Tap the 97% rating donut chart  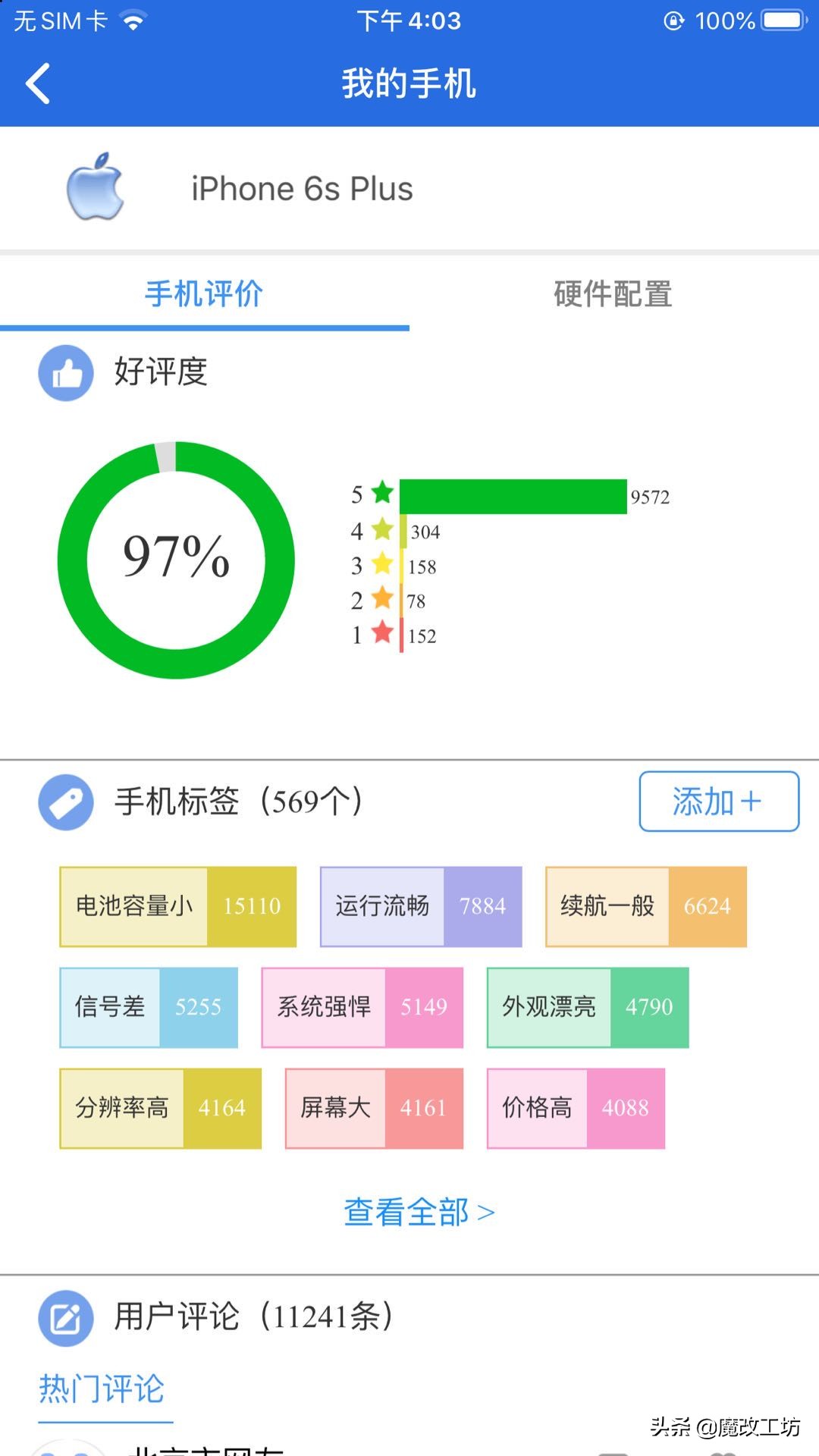[x=176, y=560]
